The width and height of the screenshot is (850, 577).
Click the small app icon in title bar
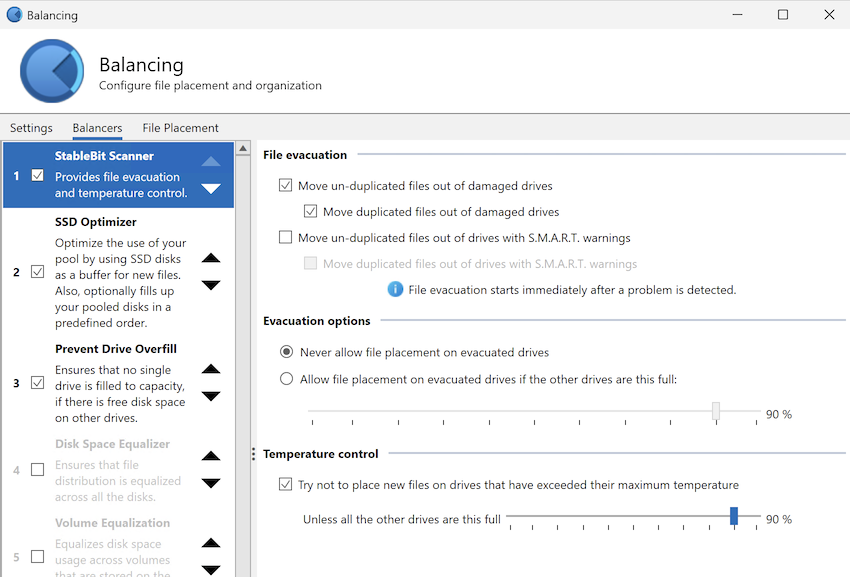(14, 15)
